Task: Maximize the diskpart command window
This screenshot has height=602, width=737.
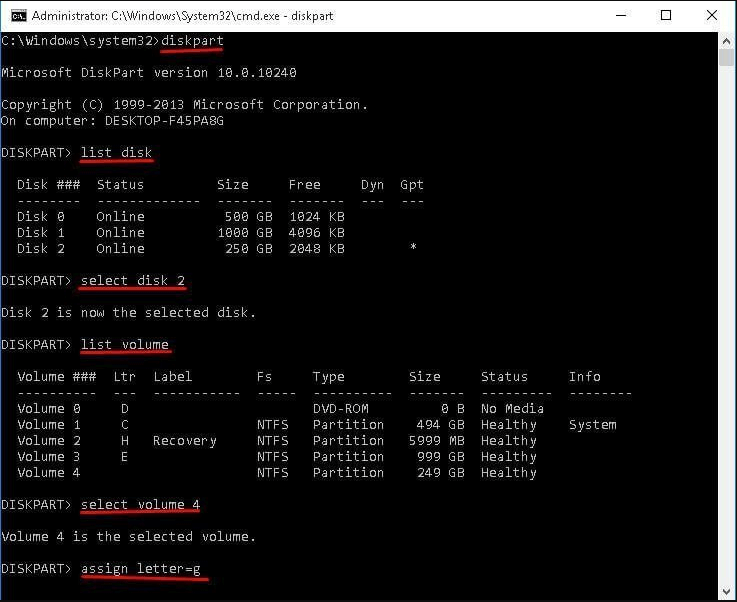Action: 666,16
